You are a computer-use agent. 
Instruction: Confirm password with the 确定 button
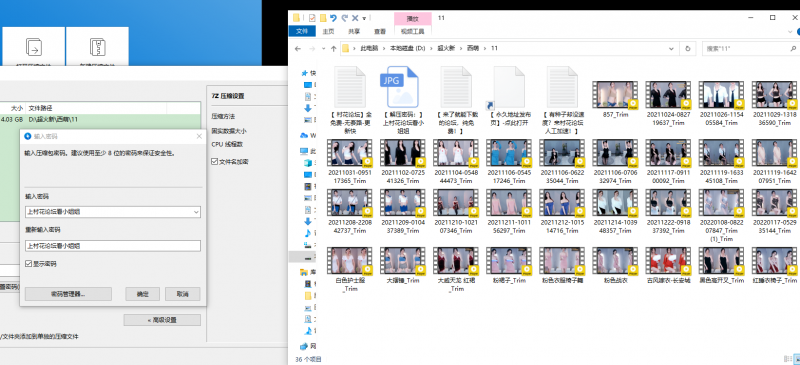click(142, 294)
